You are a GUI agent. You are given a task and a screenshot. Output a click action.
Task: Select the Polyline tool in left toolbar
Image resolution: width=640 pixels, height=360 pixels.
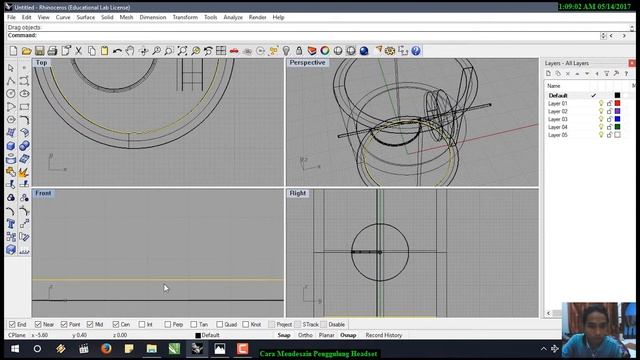tap(11, 81)
